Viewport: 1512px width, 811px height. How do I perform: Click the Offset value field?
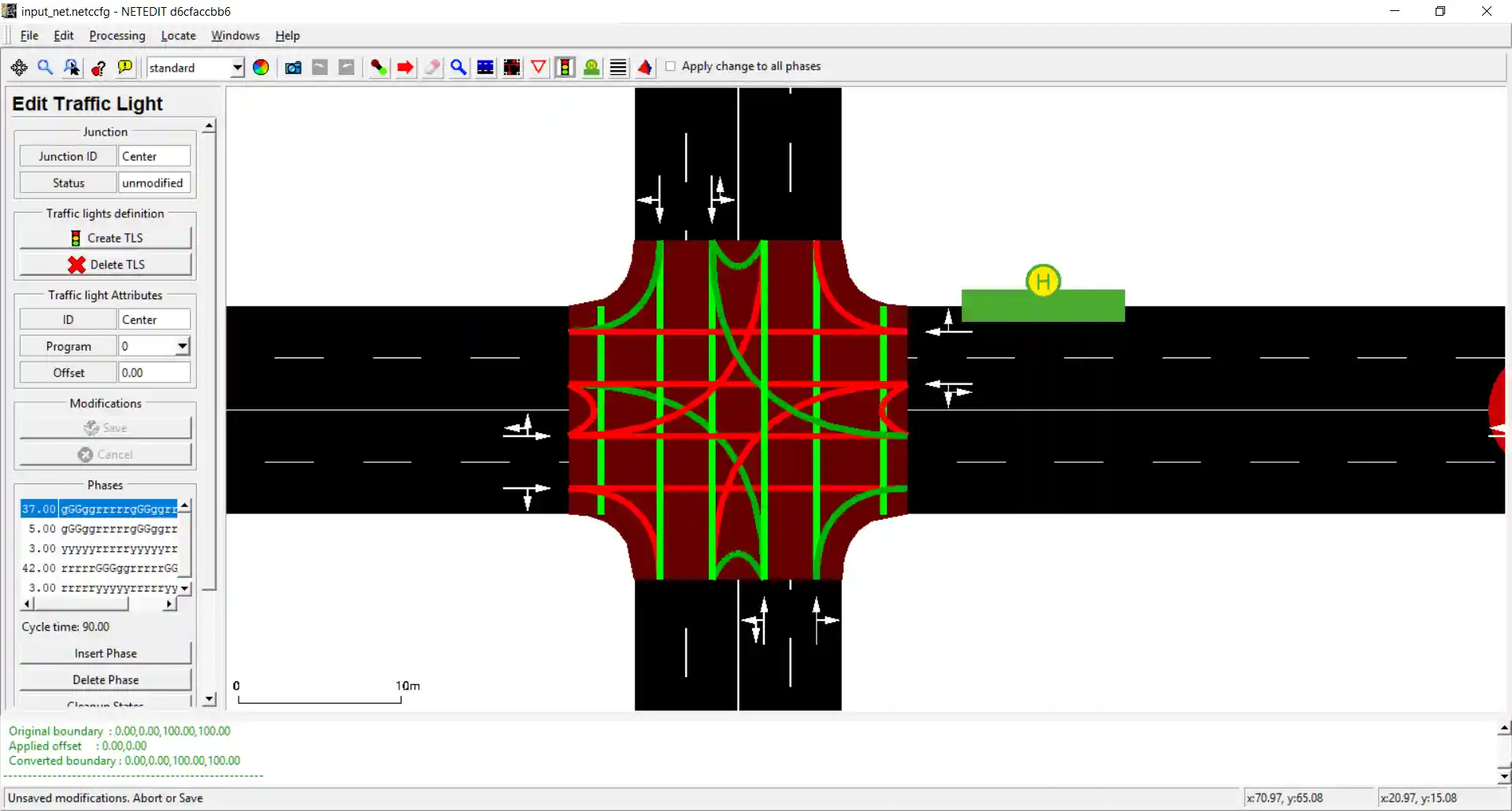(154, 373)
